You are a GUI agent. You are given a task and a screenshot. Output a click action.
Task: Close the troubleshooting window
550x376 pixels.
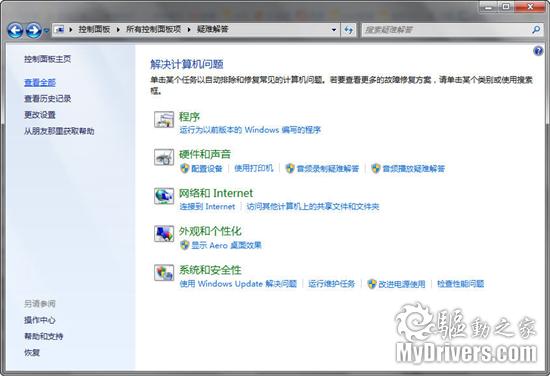coord(530,7)
